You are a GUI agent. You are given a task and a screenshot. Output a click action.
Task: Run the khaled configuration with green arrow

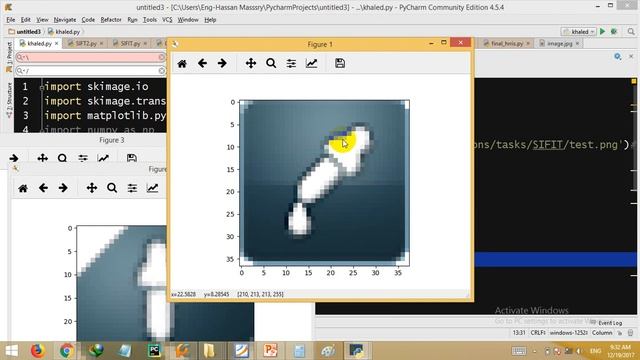(602, 31)
